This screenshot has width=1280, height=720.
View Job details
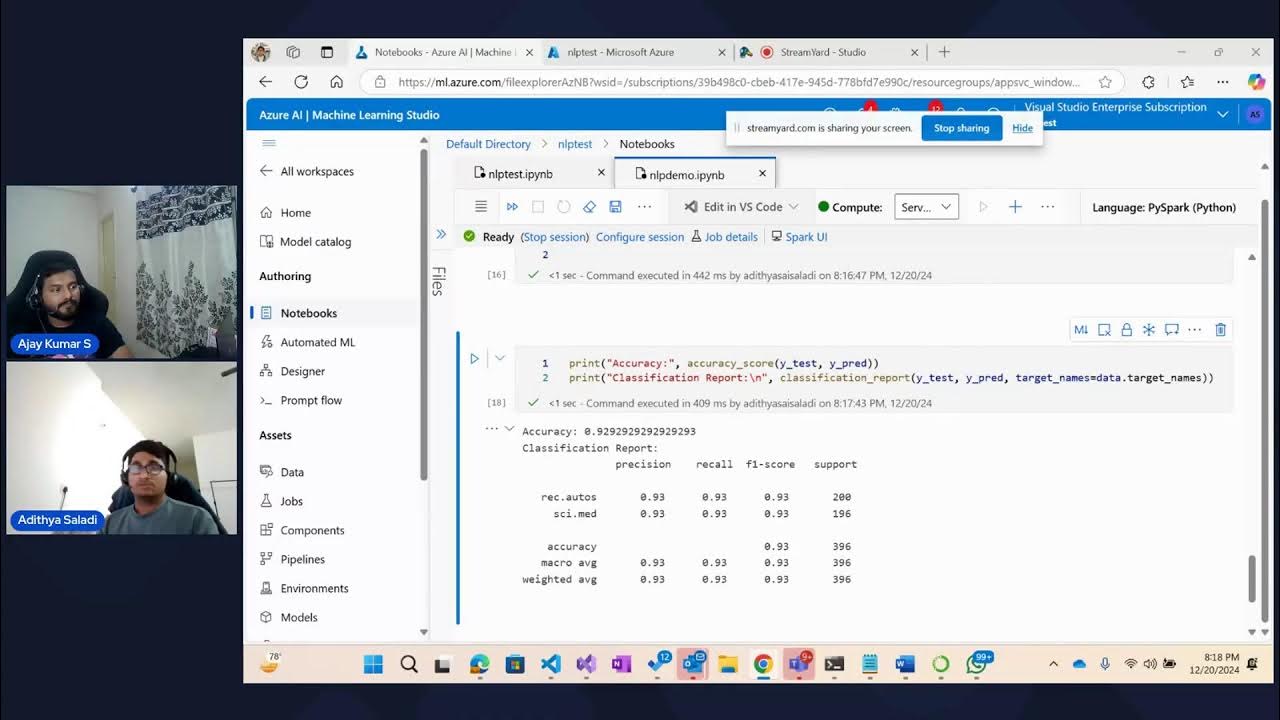click(724, 237)
